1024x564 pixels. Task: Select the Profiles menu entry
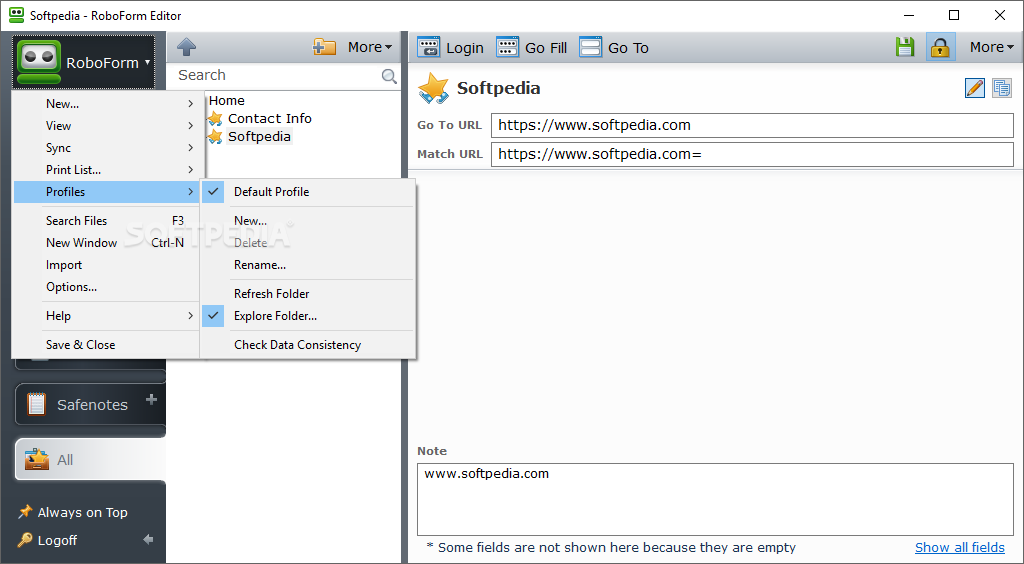tap(106, 192)
